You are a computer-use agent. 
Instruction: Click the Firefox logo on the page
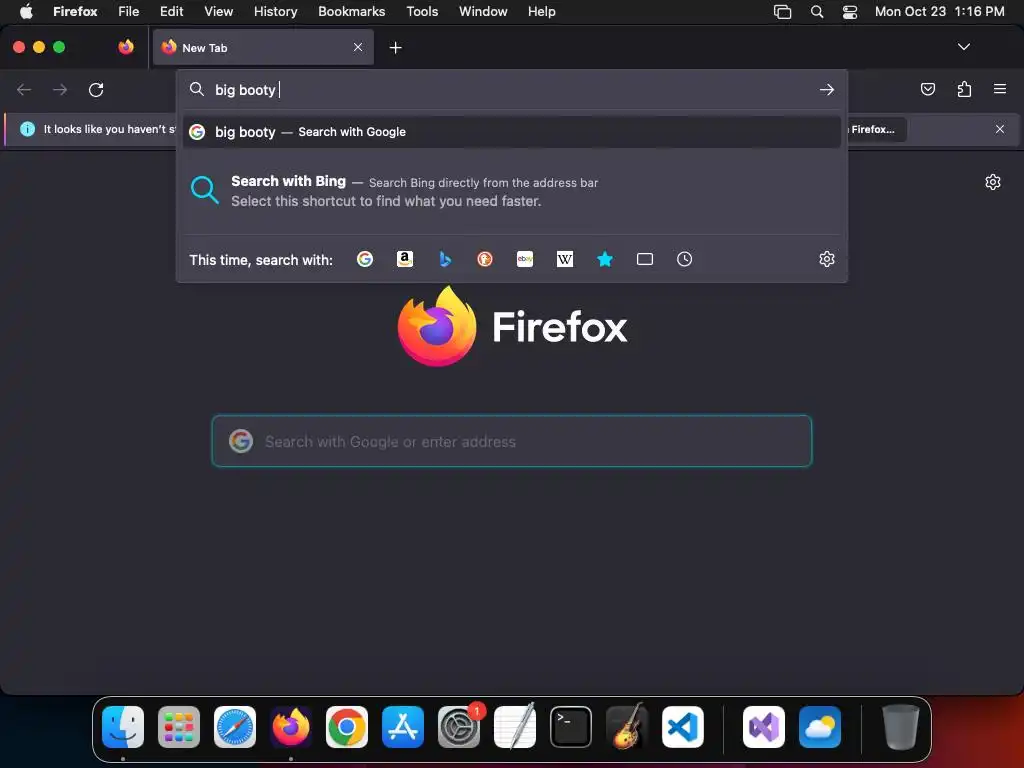(437, 326)
